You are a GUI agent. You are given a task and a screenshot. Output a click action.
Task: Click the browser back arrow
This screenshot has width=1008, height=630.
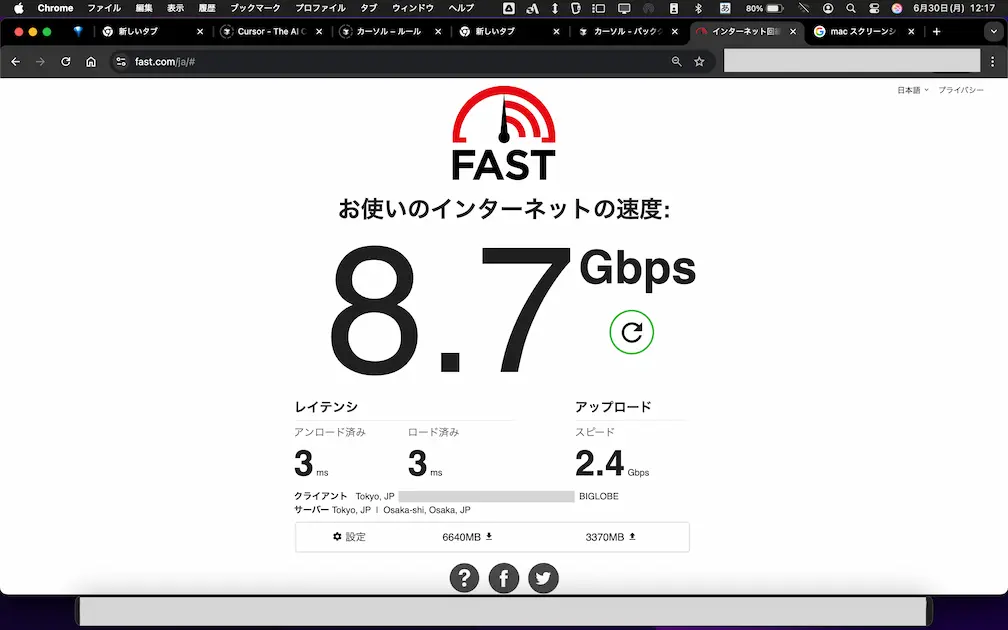tap(15, 62)
